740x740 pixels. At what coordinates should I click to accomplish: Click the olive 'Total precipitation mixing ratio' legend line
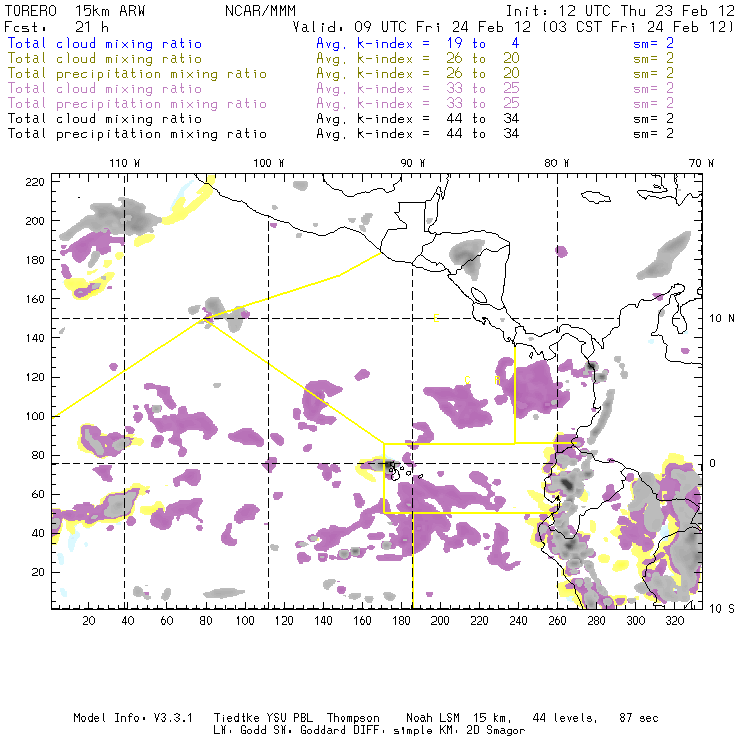(137, 74)
